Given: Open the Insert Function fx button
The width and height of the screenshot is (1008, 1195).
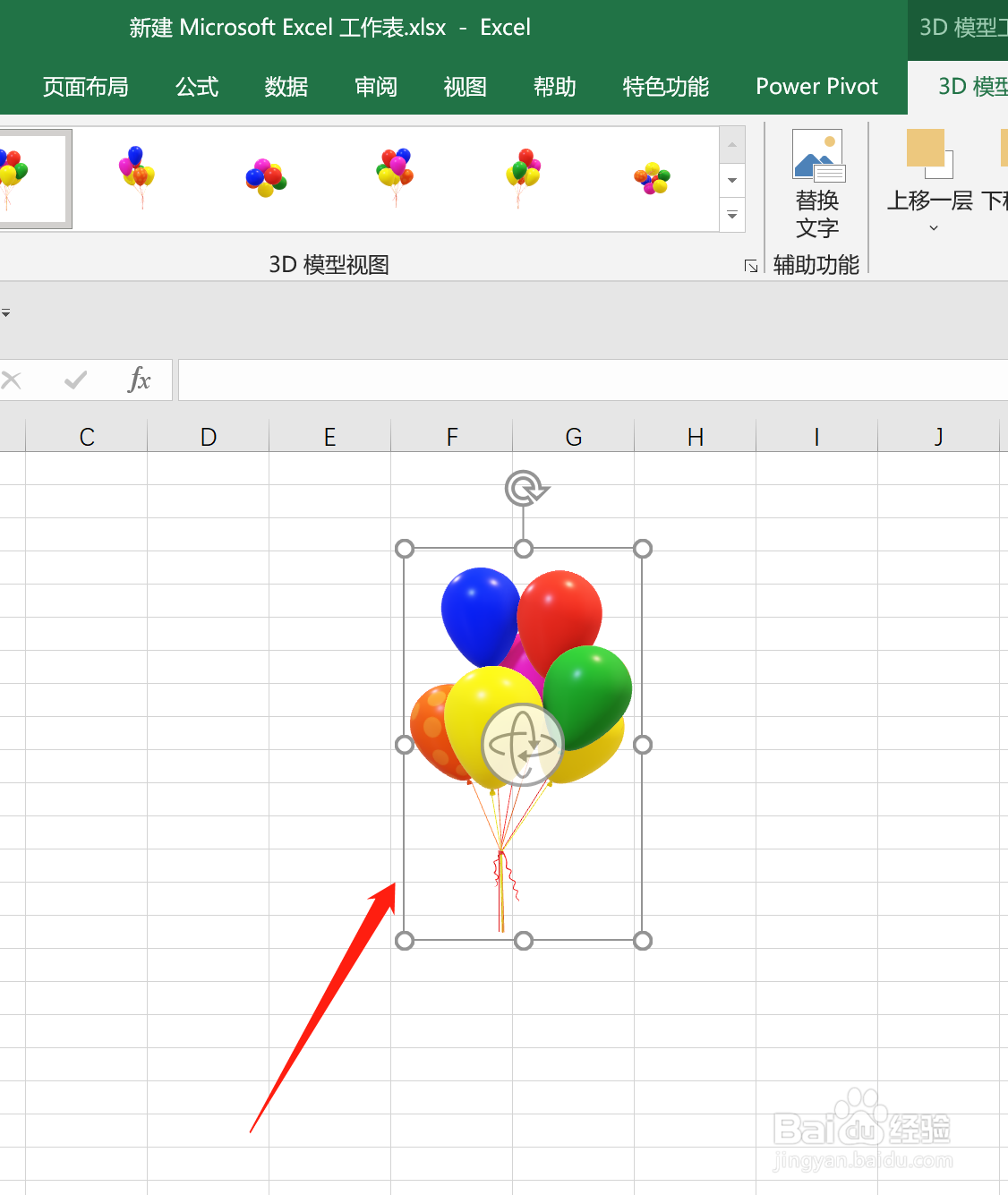Looking at the screenshot, I should click(139, 380).
